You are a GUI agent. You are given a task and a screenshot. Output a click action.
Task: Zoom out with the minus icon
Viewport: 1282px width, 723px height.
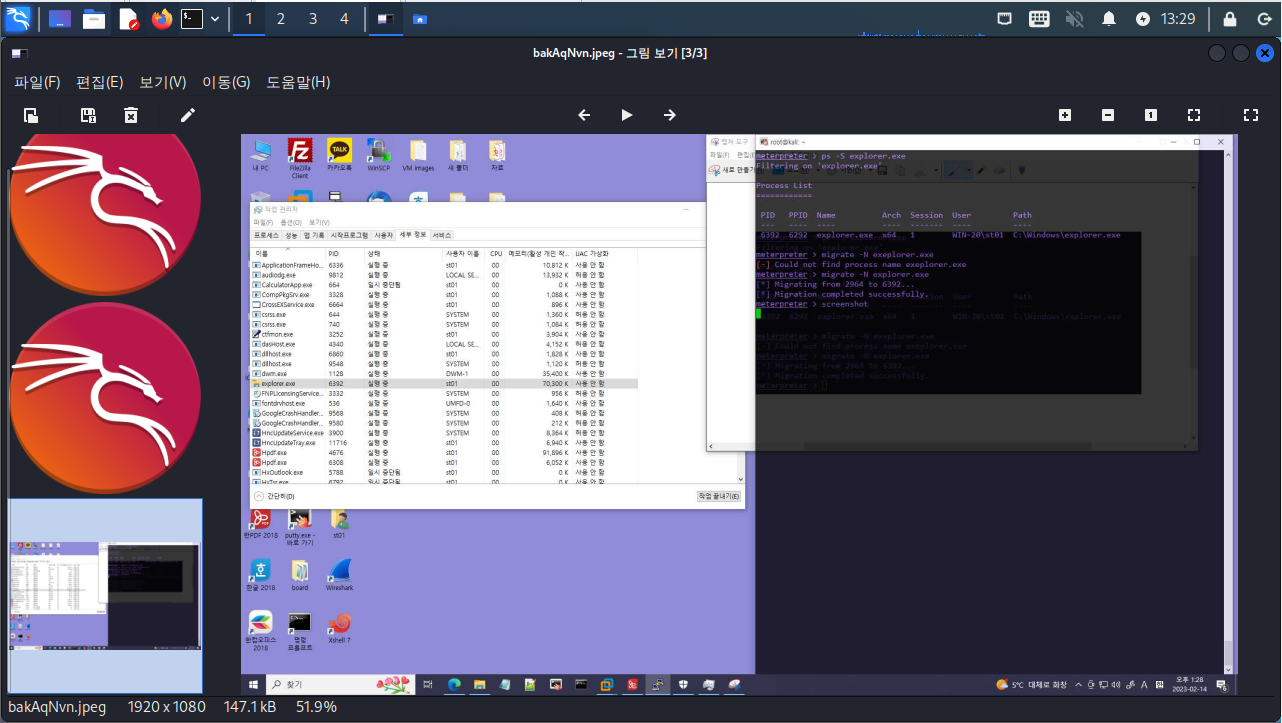(1108, 115)
